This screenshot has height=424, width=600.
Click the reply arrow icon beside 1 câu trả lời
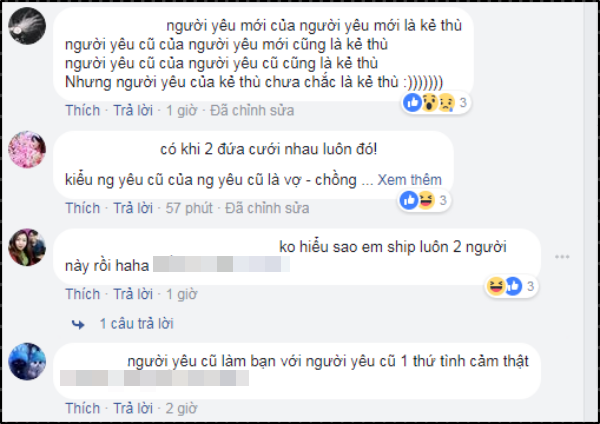click(78, 325)
